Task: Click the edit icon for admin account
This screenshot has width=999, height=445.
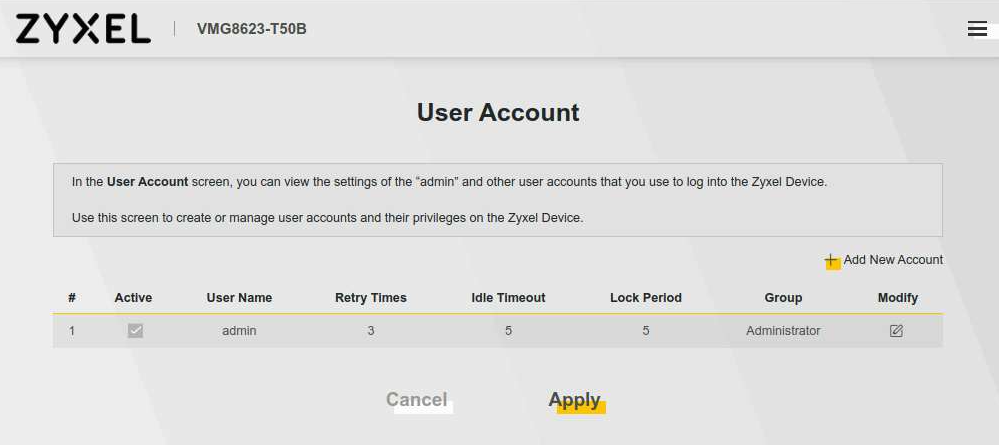Action: (896, 331)
